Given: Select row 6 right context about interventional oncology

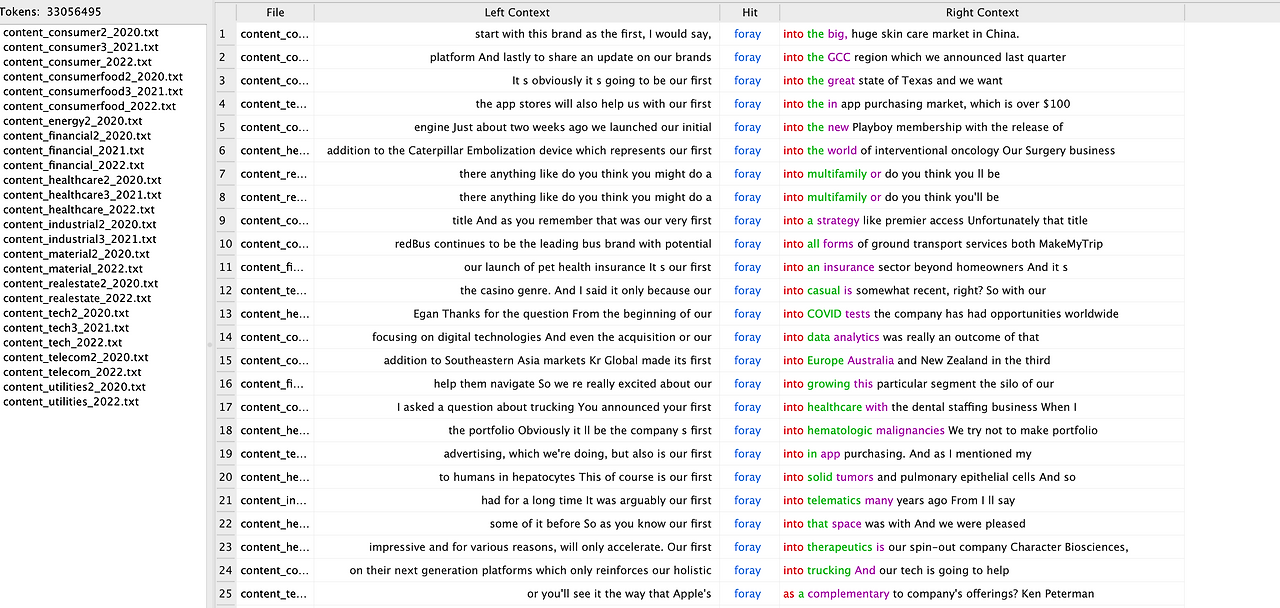Looking at the screenshot, I should pos(949,151).
